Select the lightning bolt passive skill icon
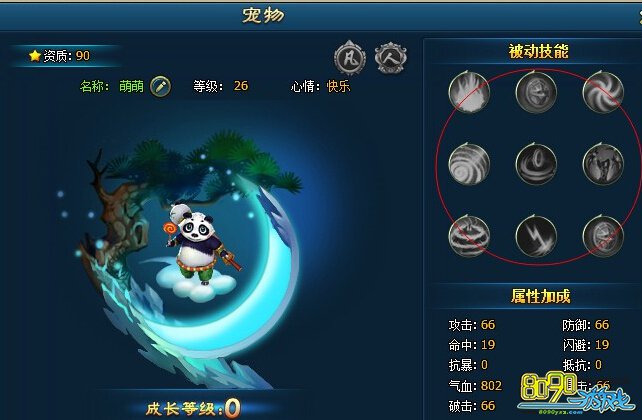 coord(536,236)
